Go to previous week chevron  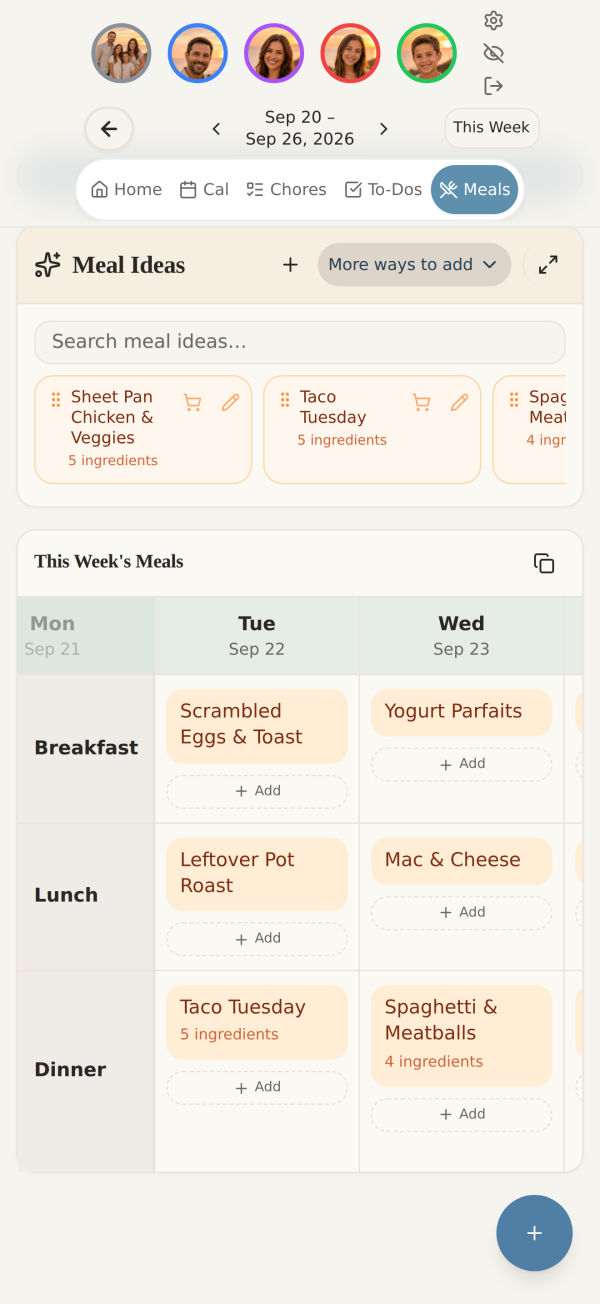[x=216, y=129]
